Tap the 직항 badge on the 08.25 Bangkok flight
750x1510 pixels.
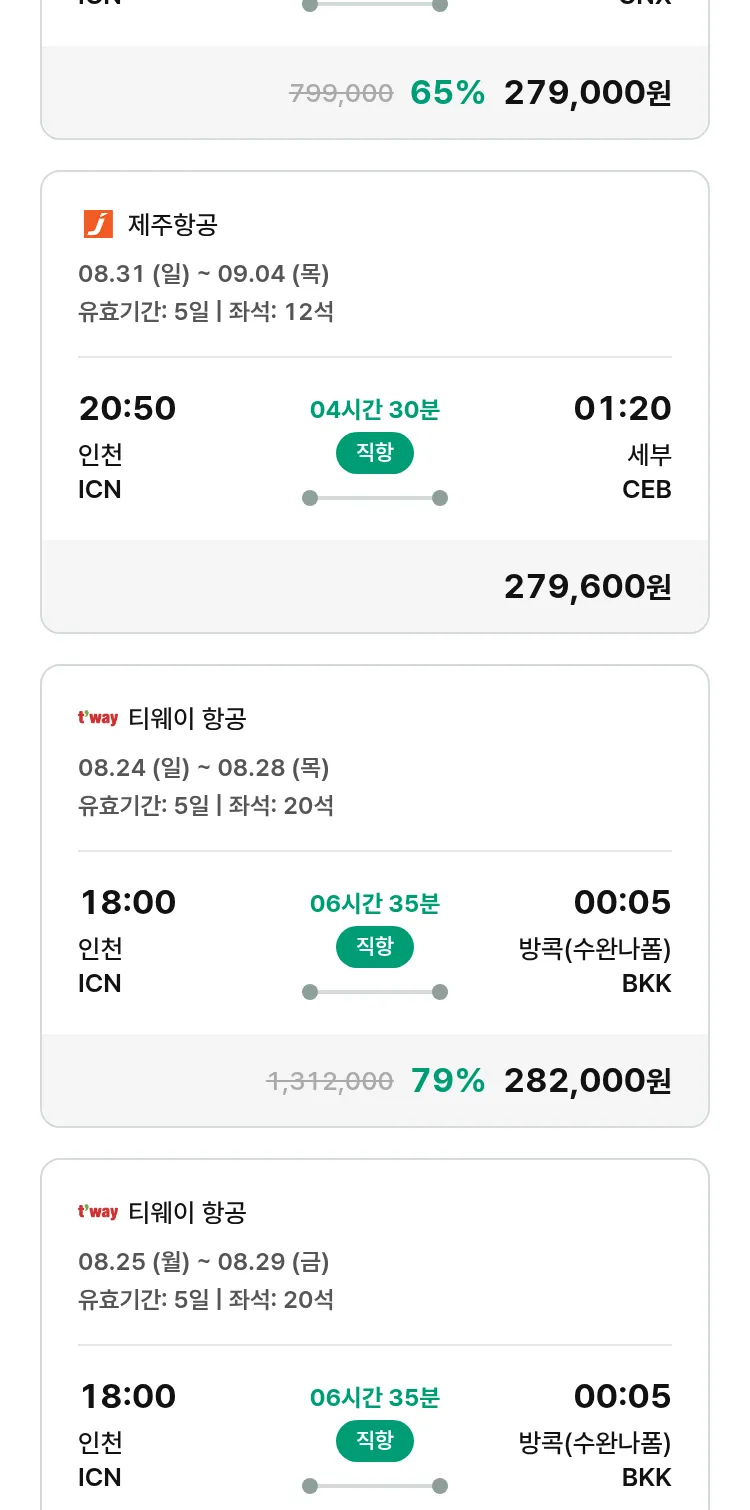[x=375, y=1441]
